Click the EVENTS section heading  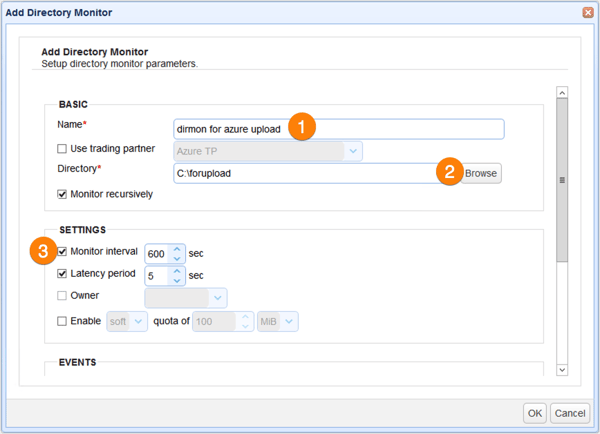pyautogui.click(x=77, y=362)
